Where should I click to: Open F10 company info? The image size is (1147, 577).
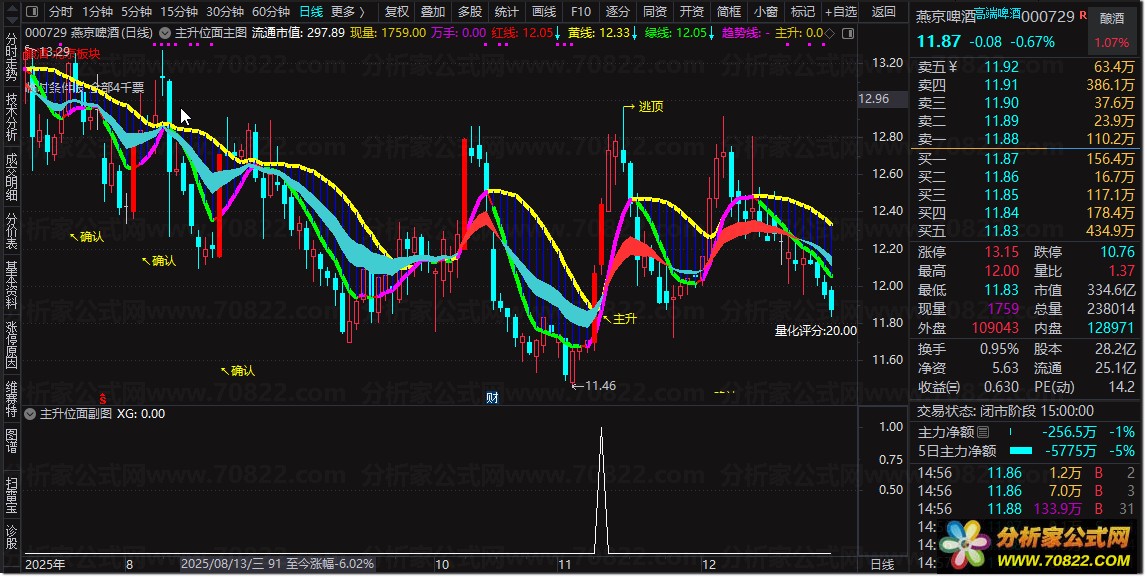(581, 12)
